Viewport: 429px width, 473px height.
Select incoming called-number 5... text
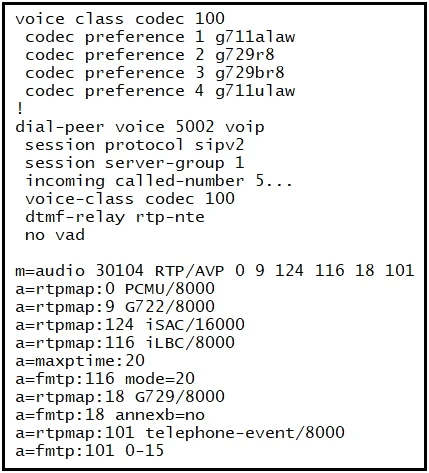pos(159,181)
